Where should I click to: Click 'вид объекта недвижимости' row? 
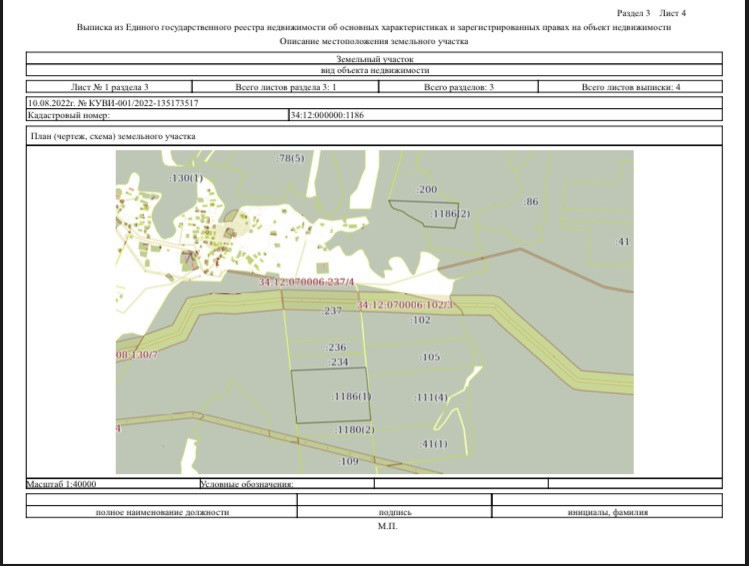(x=374, y=70)
